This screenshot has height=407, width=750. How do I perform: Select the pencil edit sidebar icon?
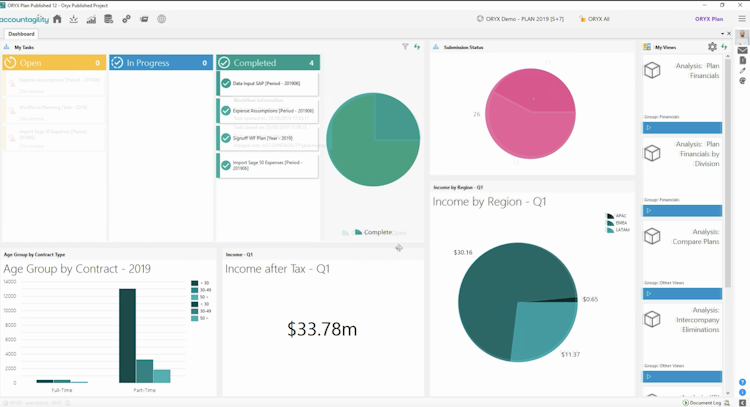(742, 71)
